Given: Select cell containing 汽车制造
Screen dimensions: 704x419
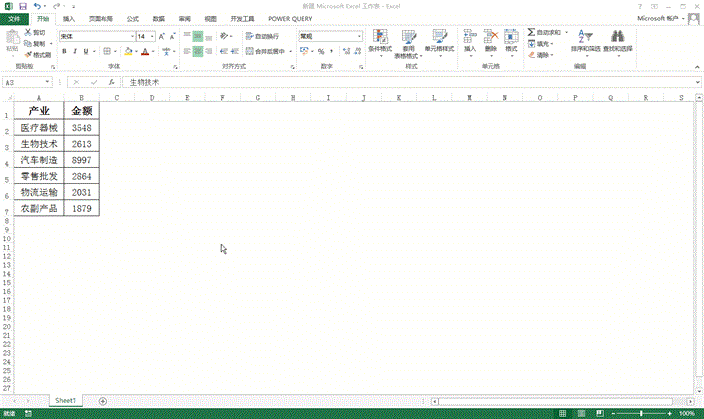Looking at the screenshot, I should (39, 160).
